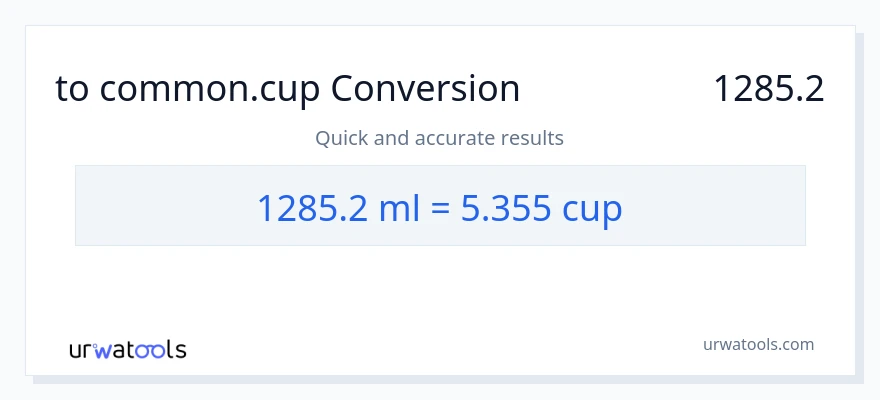Click the word 'Conversion' in the heading

click(x=425, y=89)
